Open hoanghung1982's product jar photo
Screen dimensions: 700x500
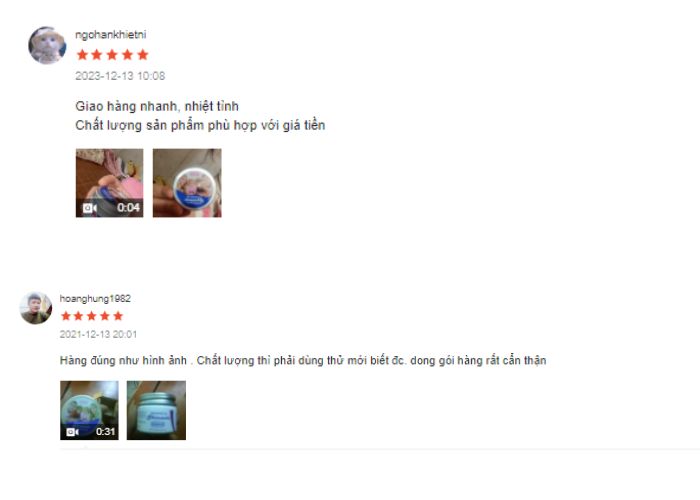click(156, 410)
